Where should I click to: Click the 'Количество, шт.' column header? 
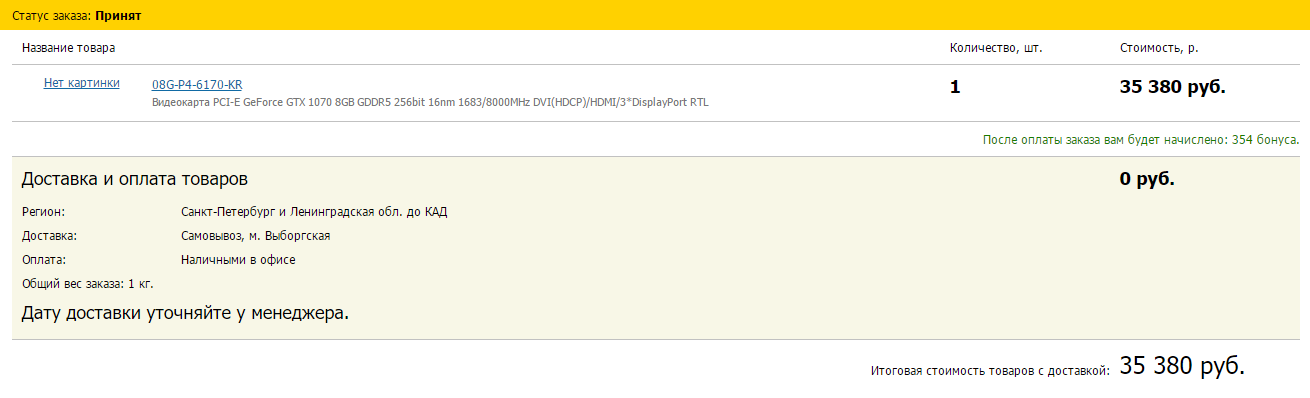tap(996, 48)
